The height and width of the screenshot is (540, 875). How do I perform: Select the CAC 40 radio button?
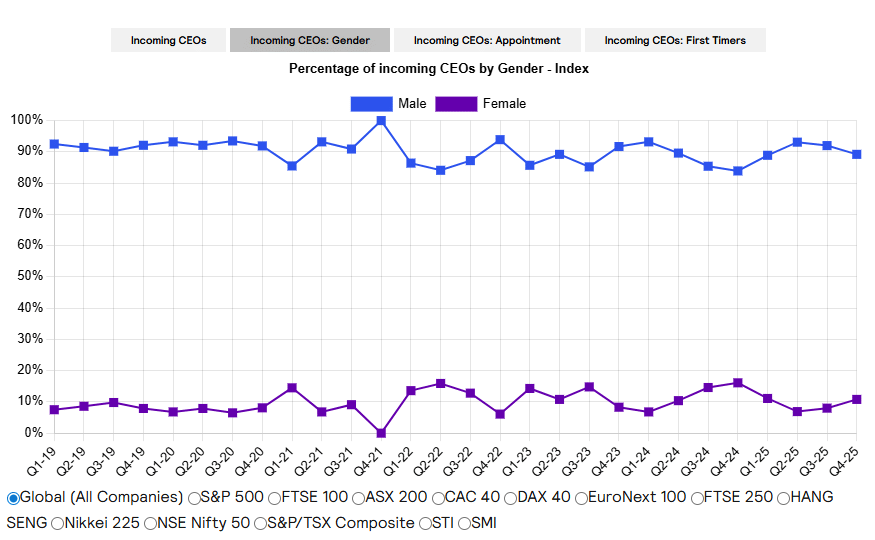(x=438, y=498)
